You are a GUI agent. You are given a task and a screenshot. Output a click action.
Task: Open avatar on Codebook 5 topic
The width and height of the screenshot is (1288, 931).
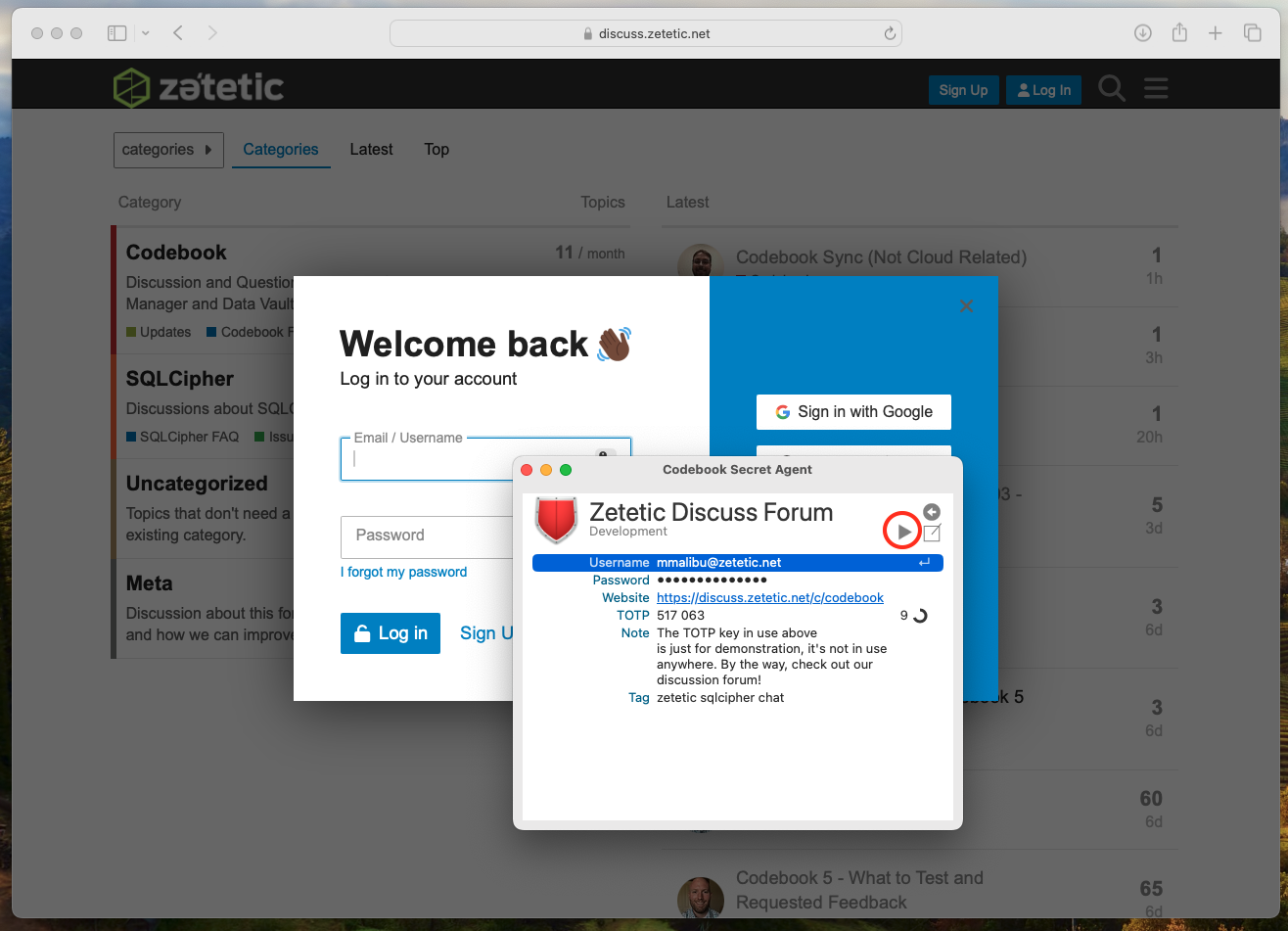(701, 899)
